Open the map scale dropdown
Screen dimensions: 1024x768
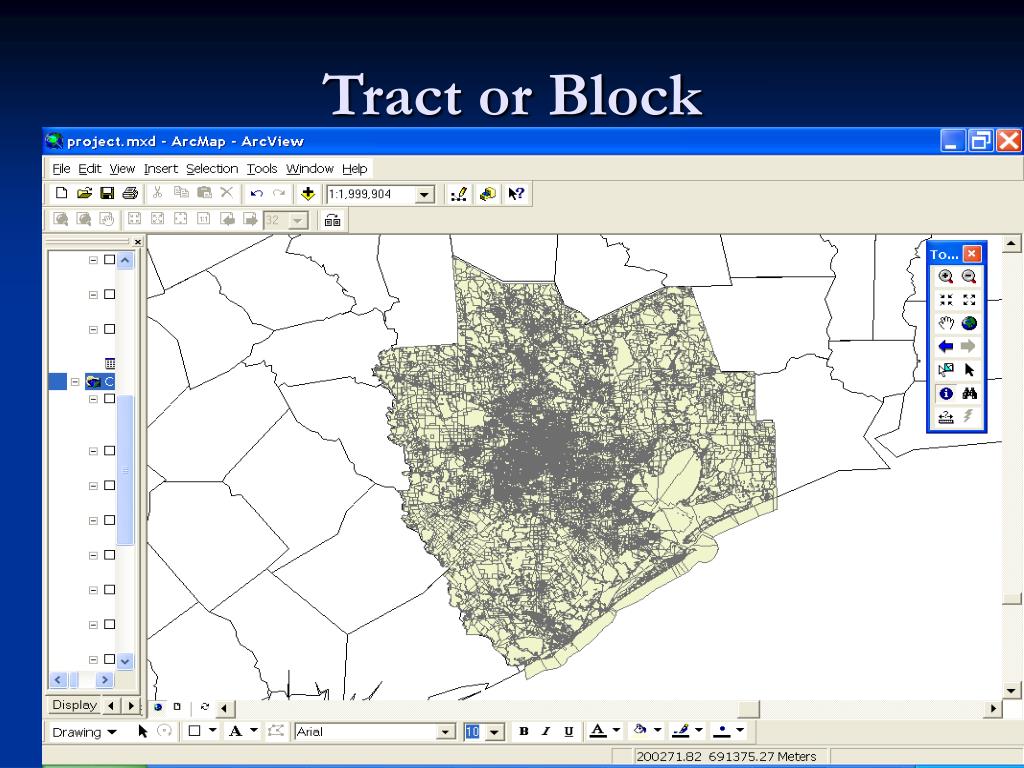424,195
